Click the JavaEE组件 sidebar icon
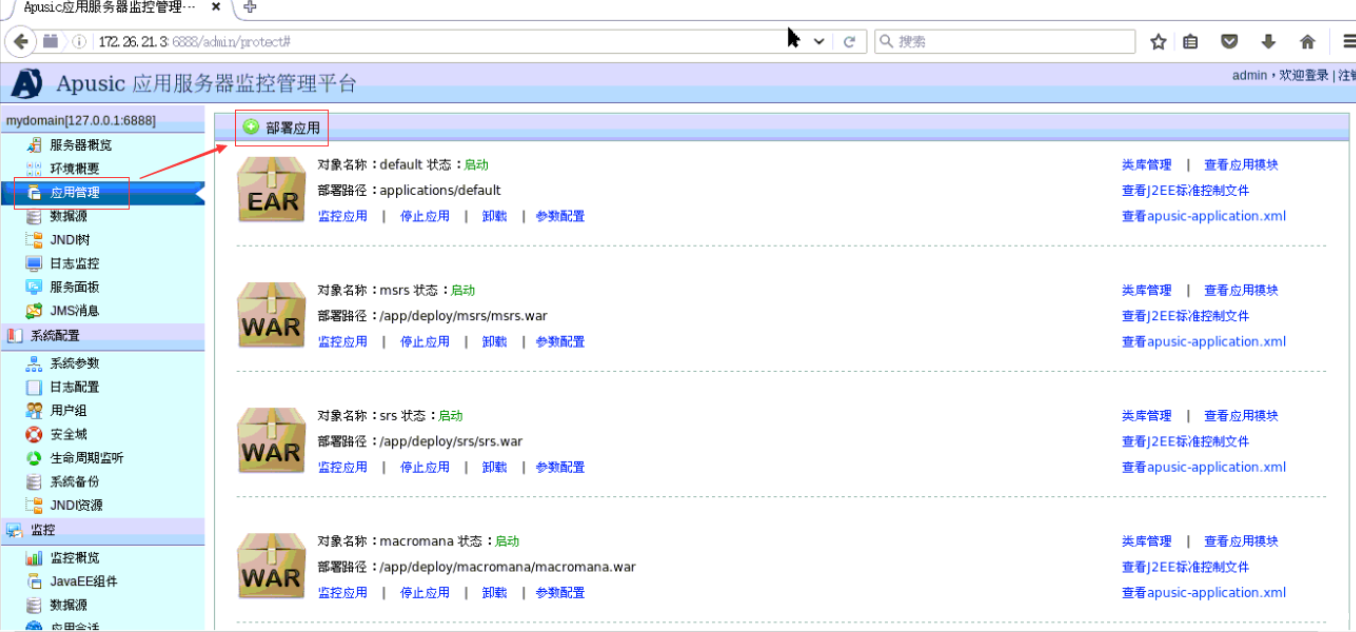 [x=34, y=581]
